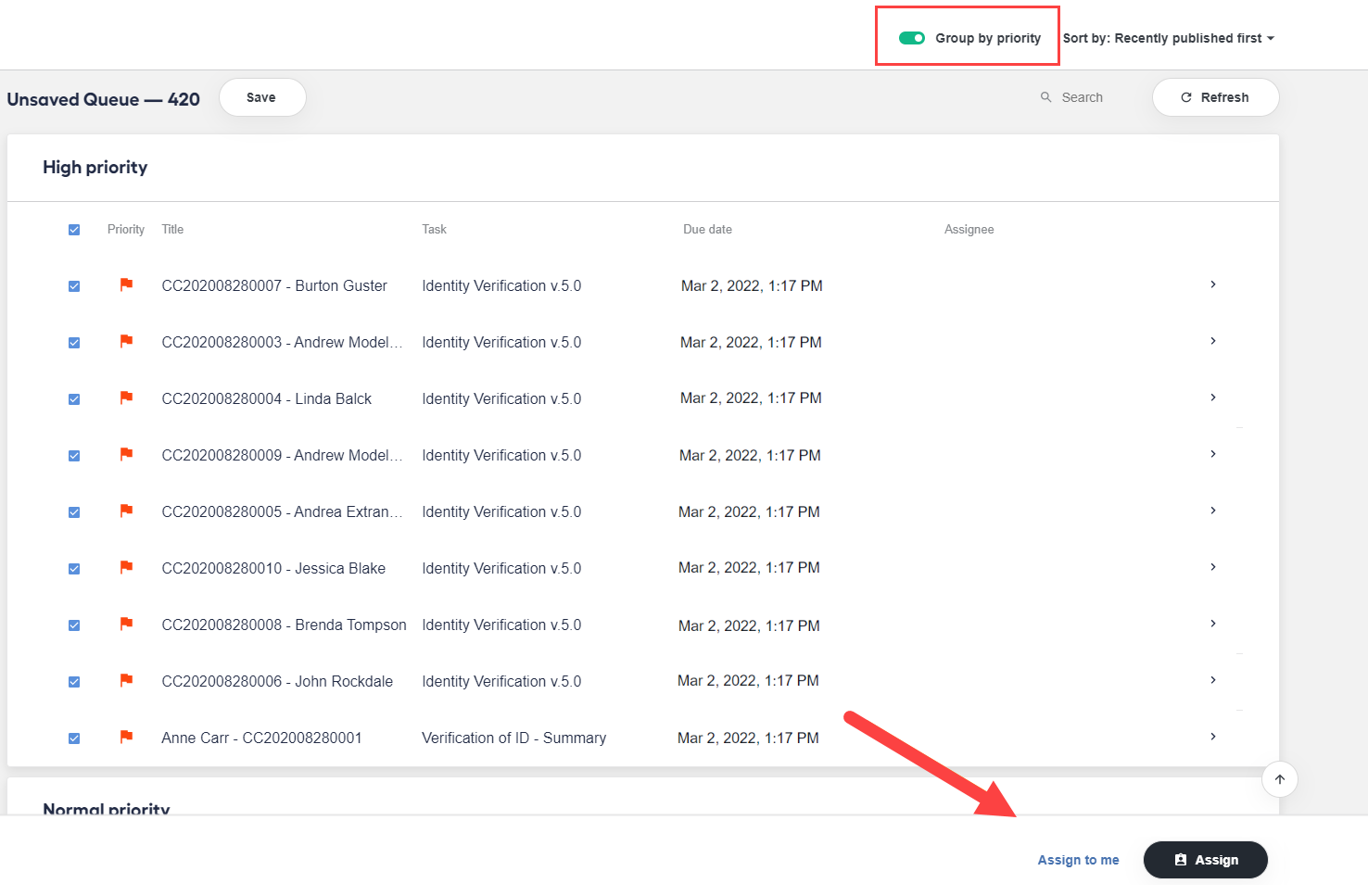Click the Identity Verification task for Burton Guster

pos(501,286)
